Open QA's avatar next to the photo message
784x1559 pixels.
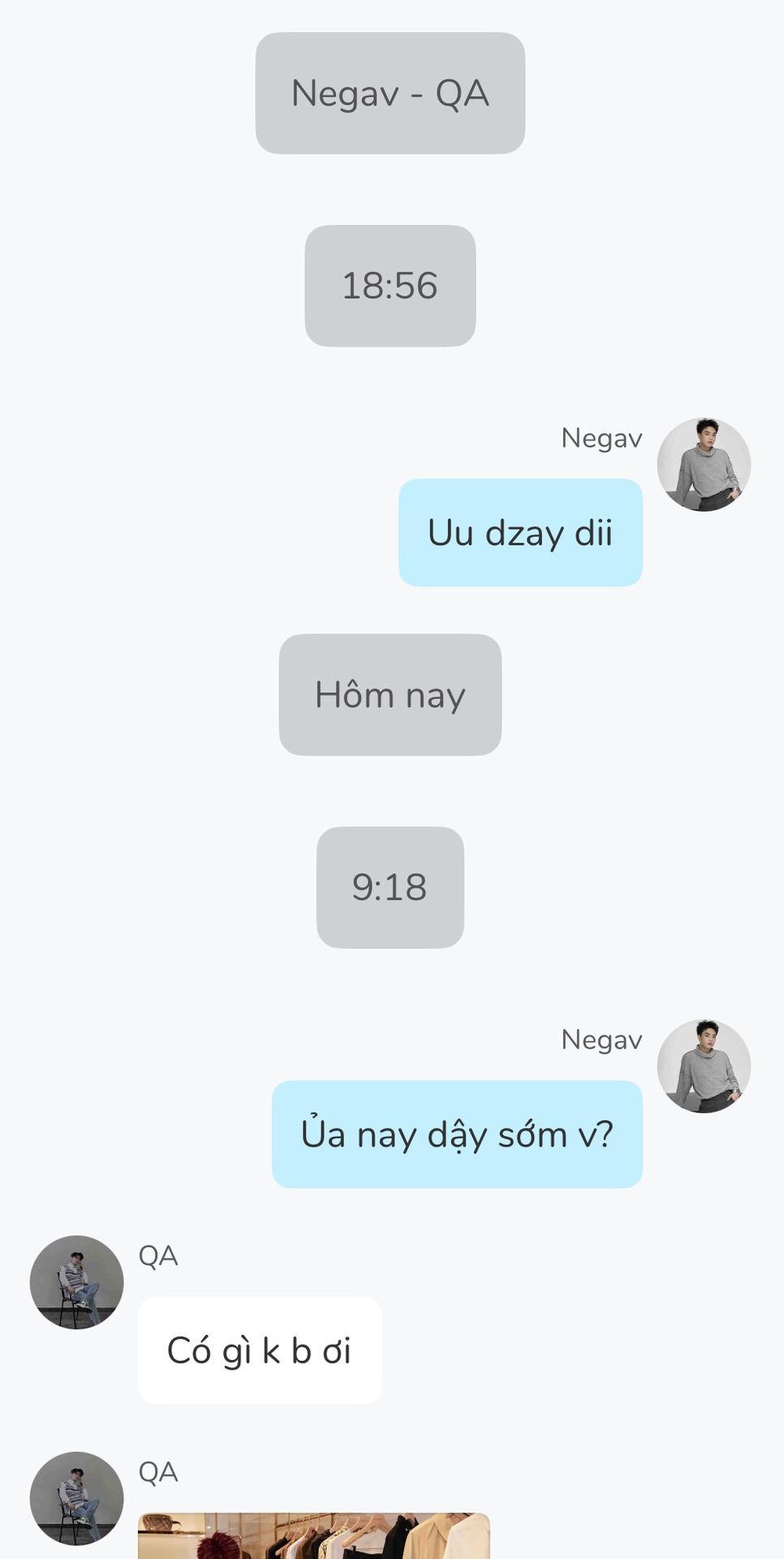coord(76,1498)
